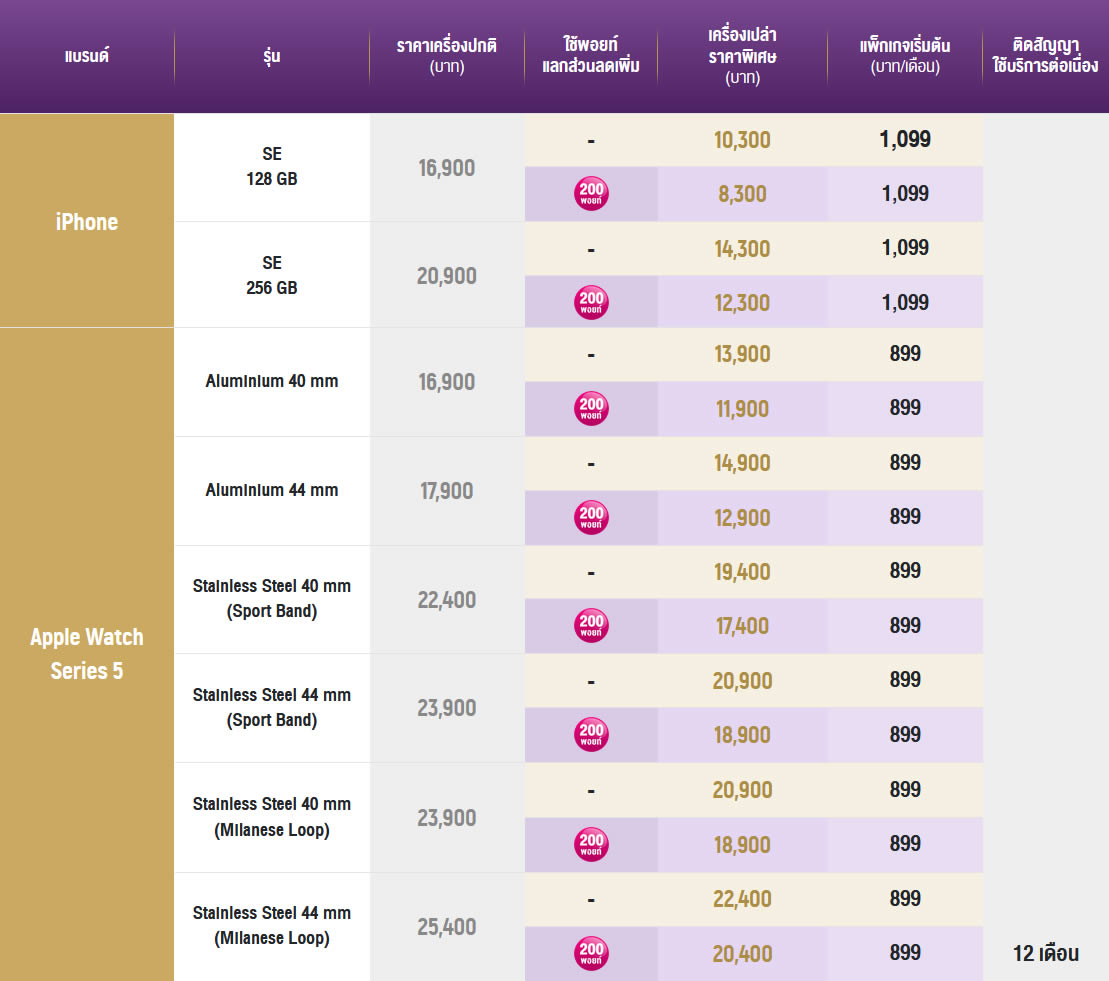Click the แพ็กเกจเริ่มต้น (บาท/เดือน) column header
This screenshot has width=1109, height=981.
tap(905, 56)
